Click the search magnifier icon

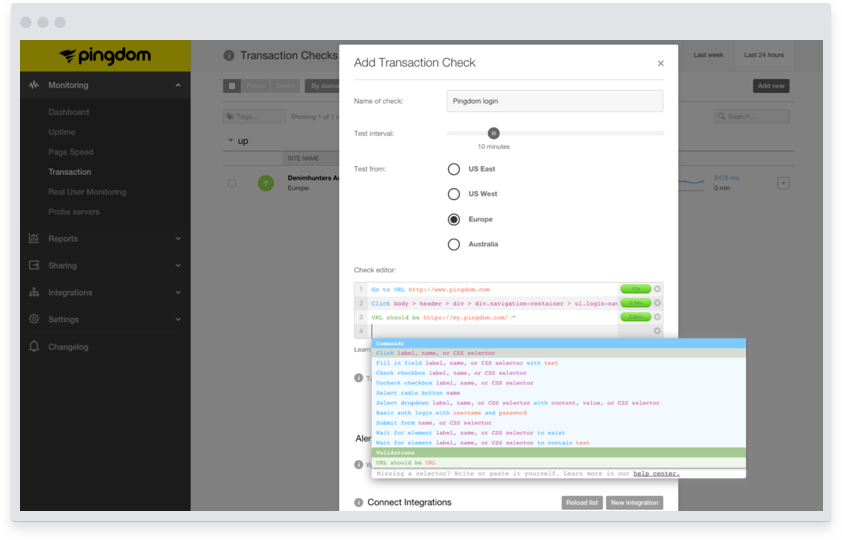coord(722,116)
